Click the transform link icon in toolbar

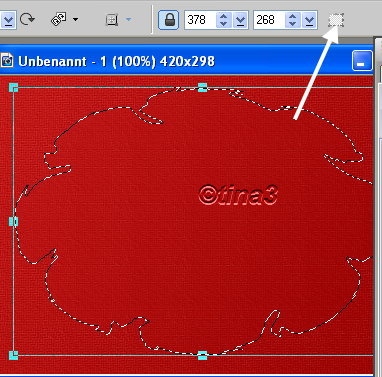click(59, 19)
